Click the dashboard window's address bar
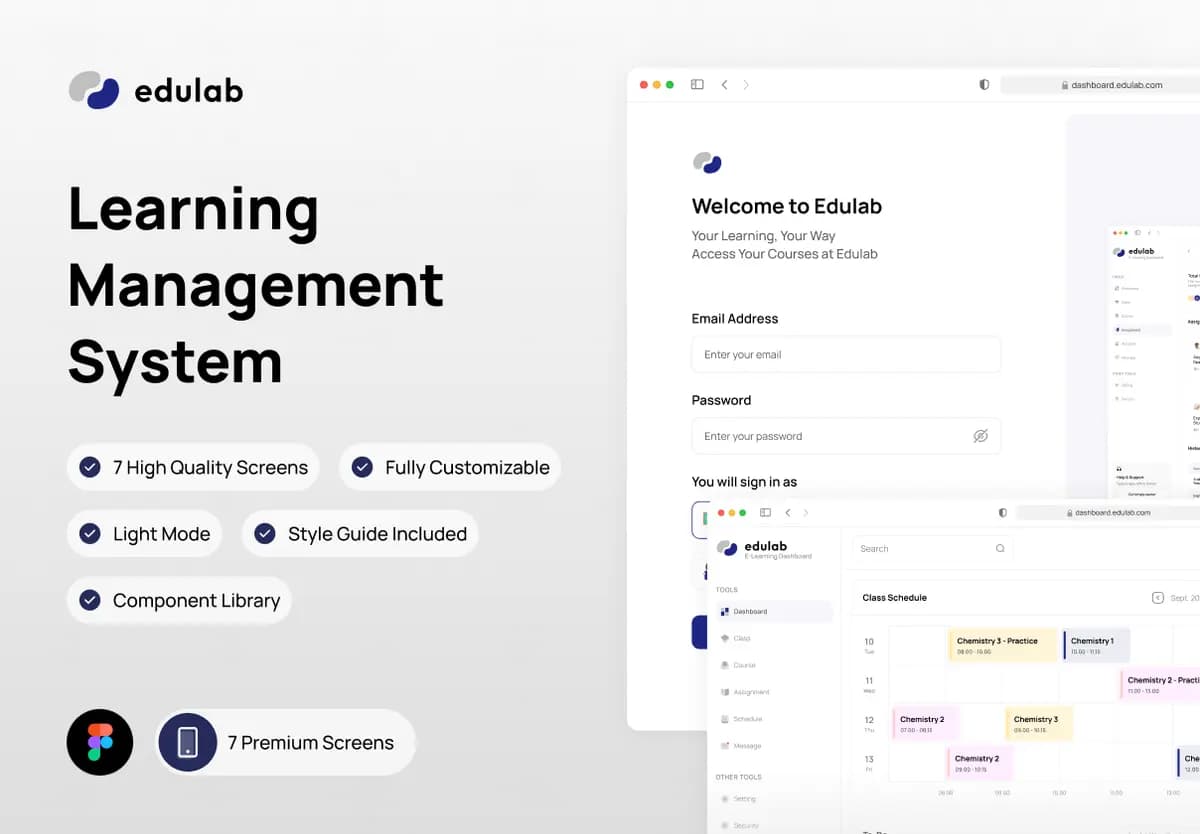This screenshot has height=834, width=1200. tap(1108, 513)
